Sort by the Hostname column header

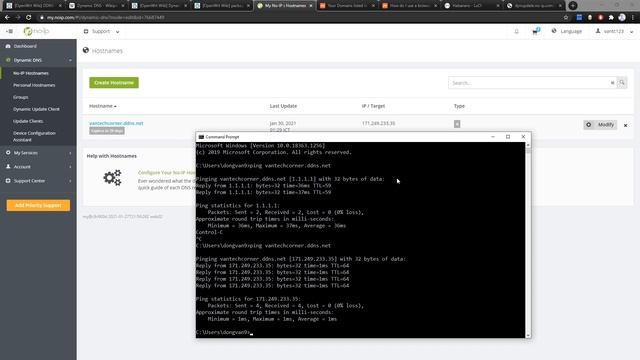[x=102, y=106]
